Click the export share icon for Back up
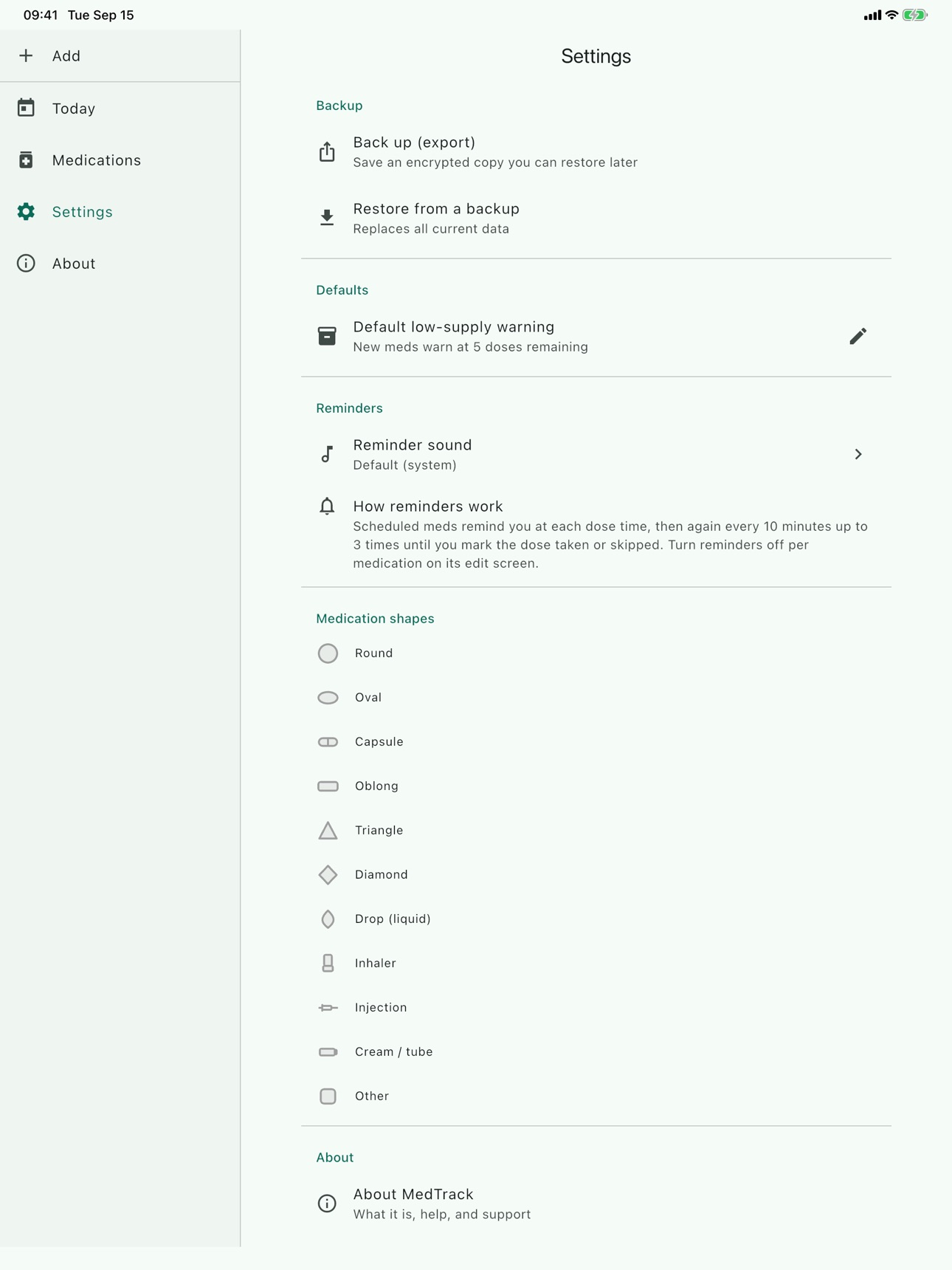 pos(327,151)
